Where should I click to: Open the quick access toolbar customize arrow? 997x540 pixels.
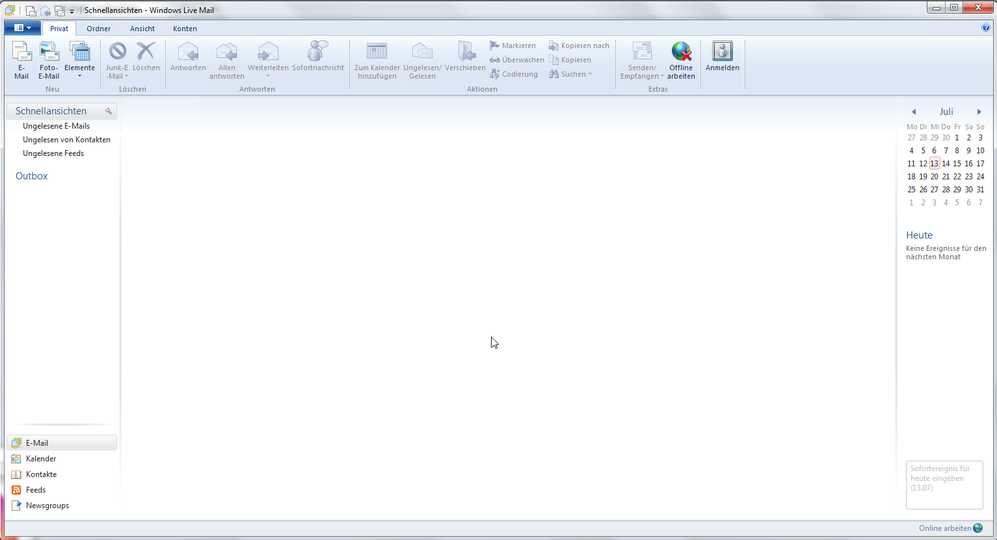tap(72, 11)
